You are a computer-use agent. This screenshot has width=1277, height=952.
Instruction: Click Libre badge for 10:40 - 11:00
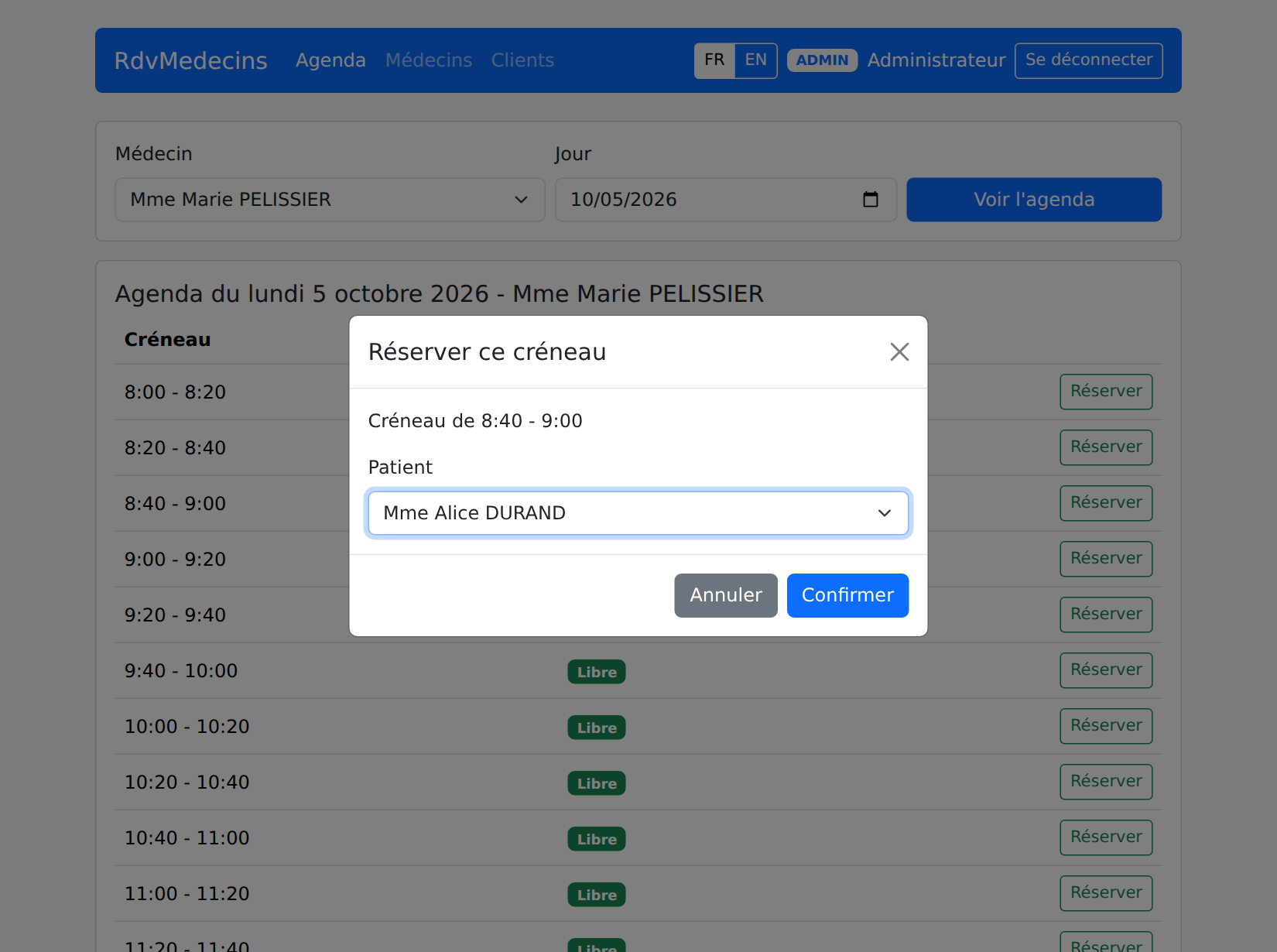(597, 839)
